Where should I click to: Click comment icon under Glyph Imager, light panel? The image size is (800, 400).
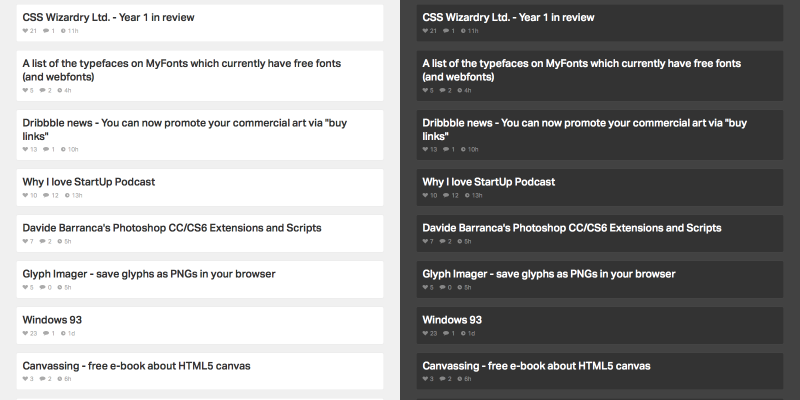click(42, 287)
